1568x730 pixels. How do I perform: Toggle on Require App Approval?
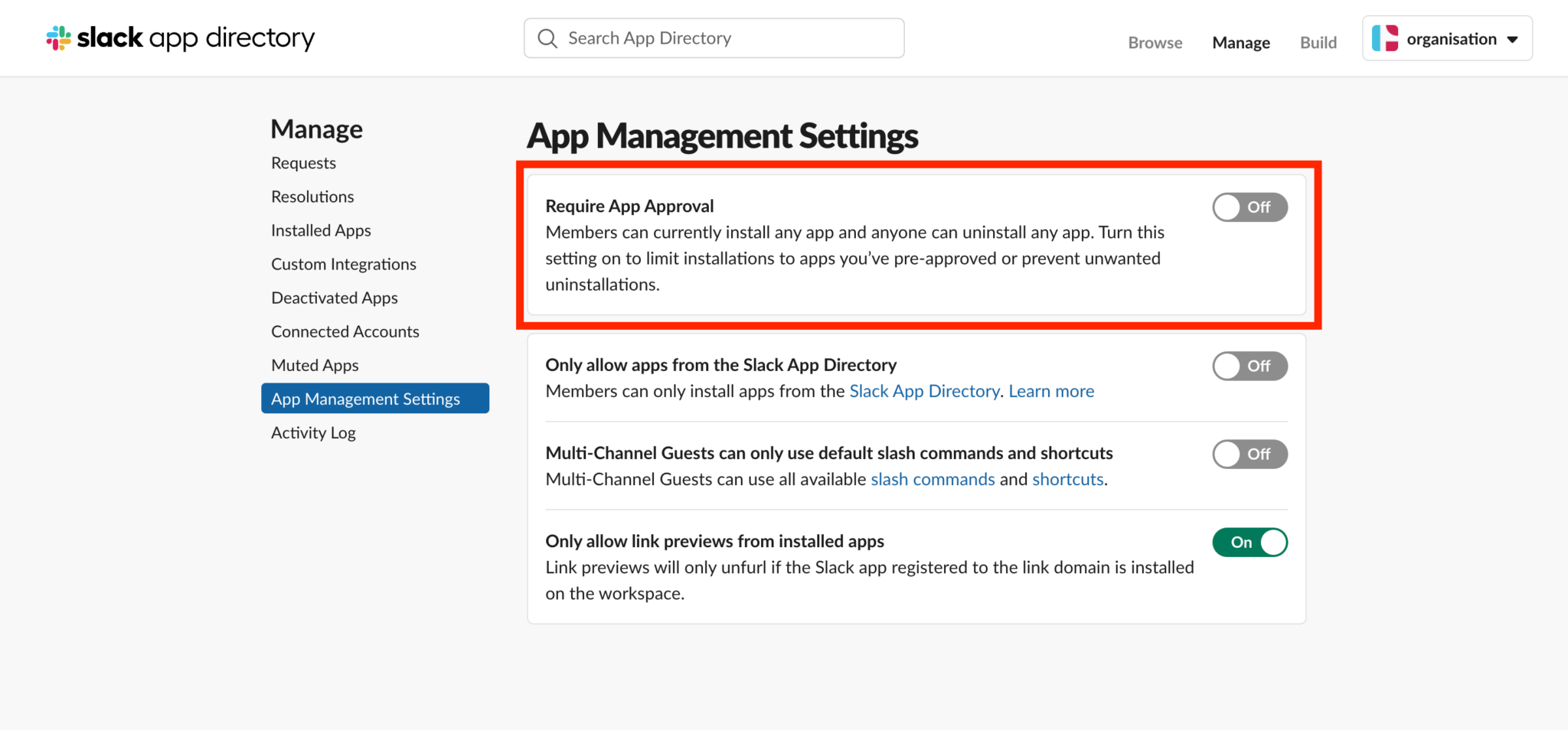point(1249,207)
